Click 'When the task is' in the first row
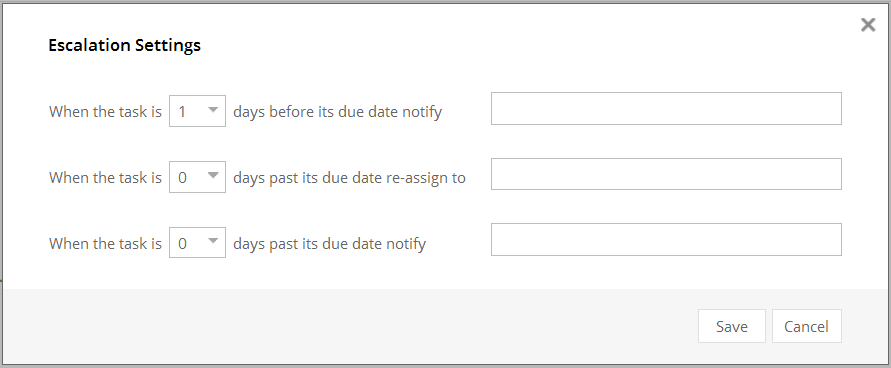This screenshot has width=891, height=368. pos(106,111)
